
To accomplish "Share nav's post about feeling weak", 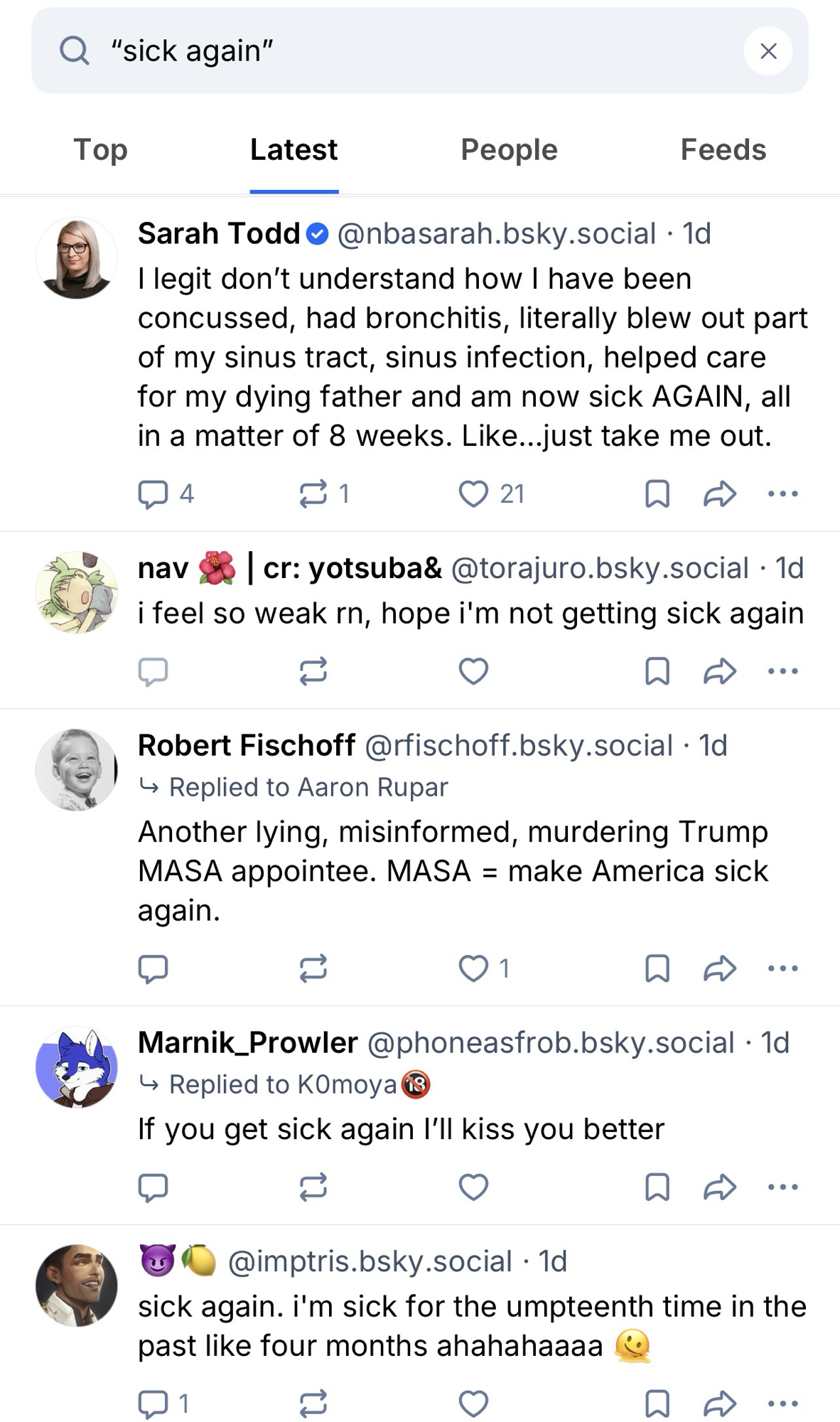I will point(719,670).
